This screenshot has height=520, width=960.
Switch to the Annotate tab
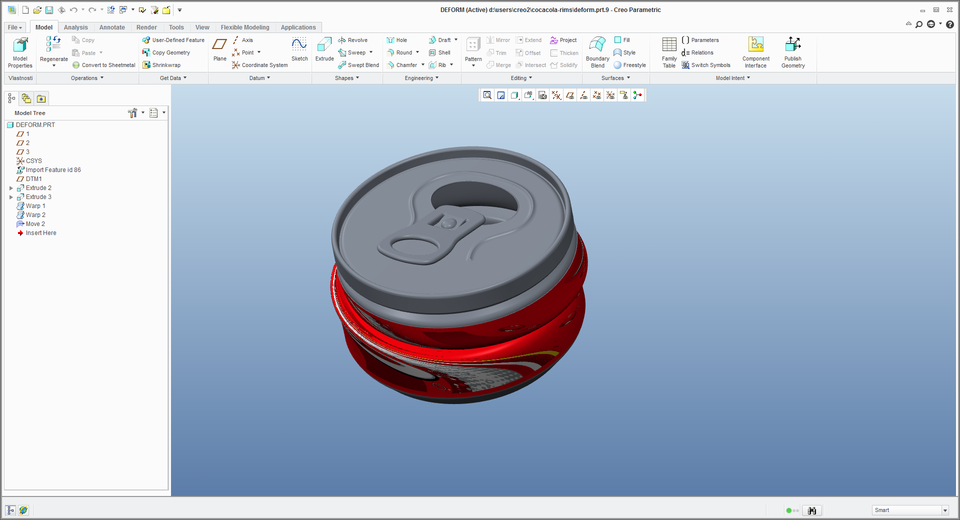(112, 28)
